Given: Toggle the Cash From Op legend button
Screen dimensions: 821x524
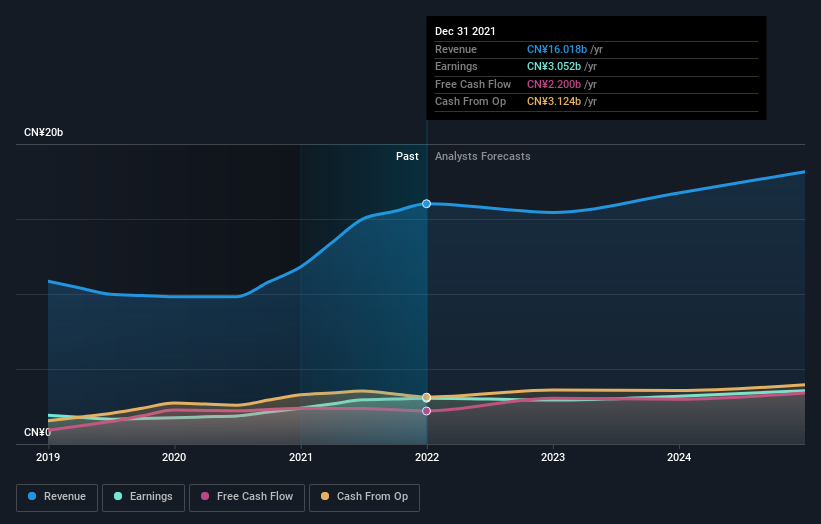Looking at the screenshot, I should (364, 497).
